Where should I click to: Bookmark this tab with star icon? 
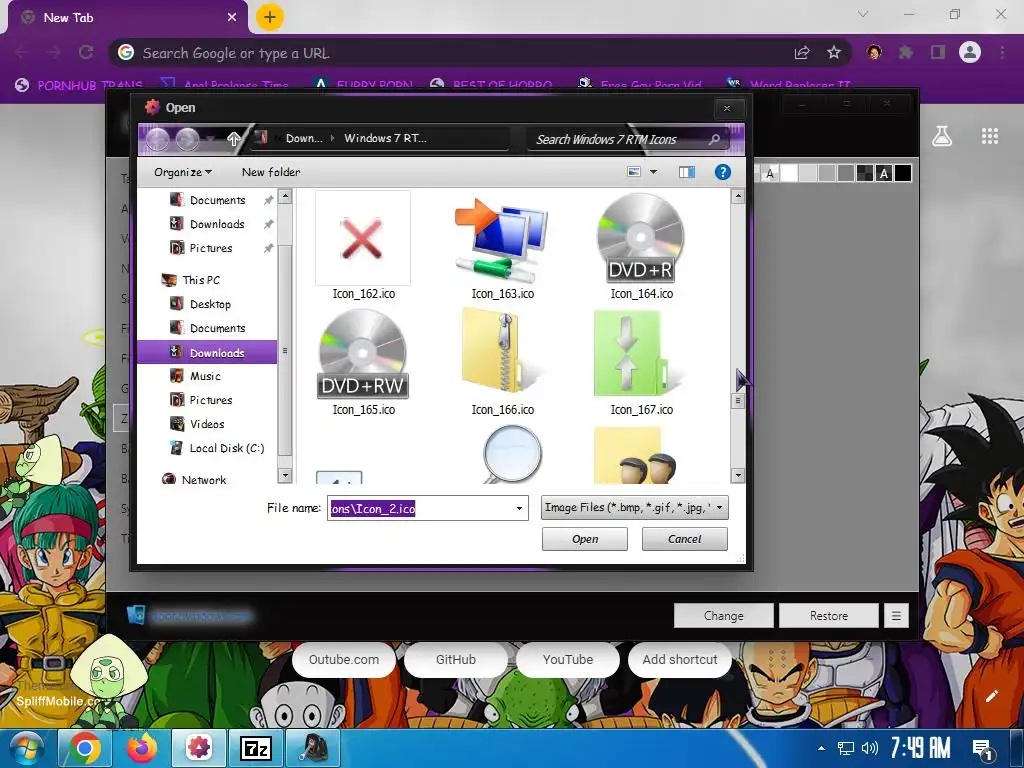(834, 52)
